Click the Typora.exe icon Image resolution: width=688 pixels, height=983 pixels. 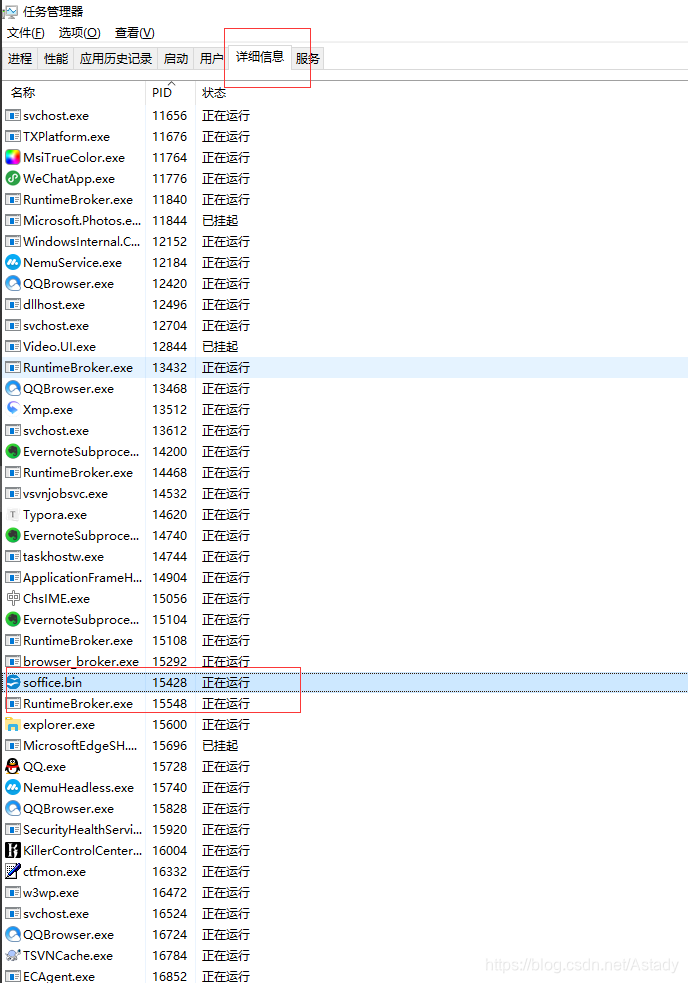(x=13, y=515)
